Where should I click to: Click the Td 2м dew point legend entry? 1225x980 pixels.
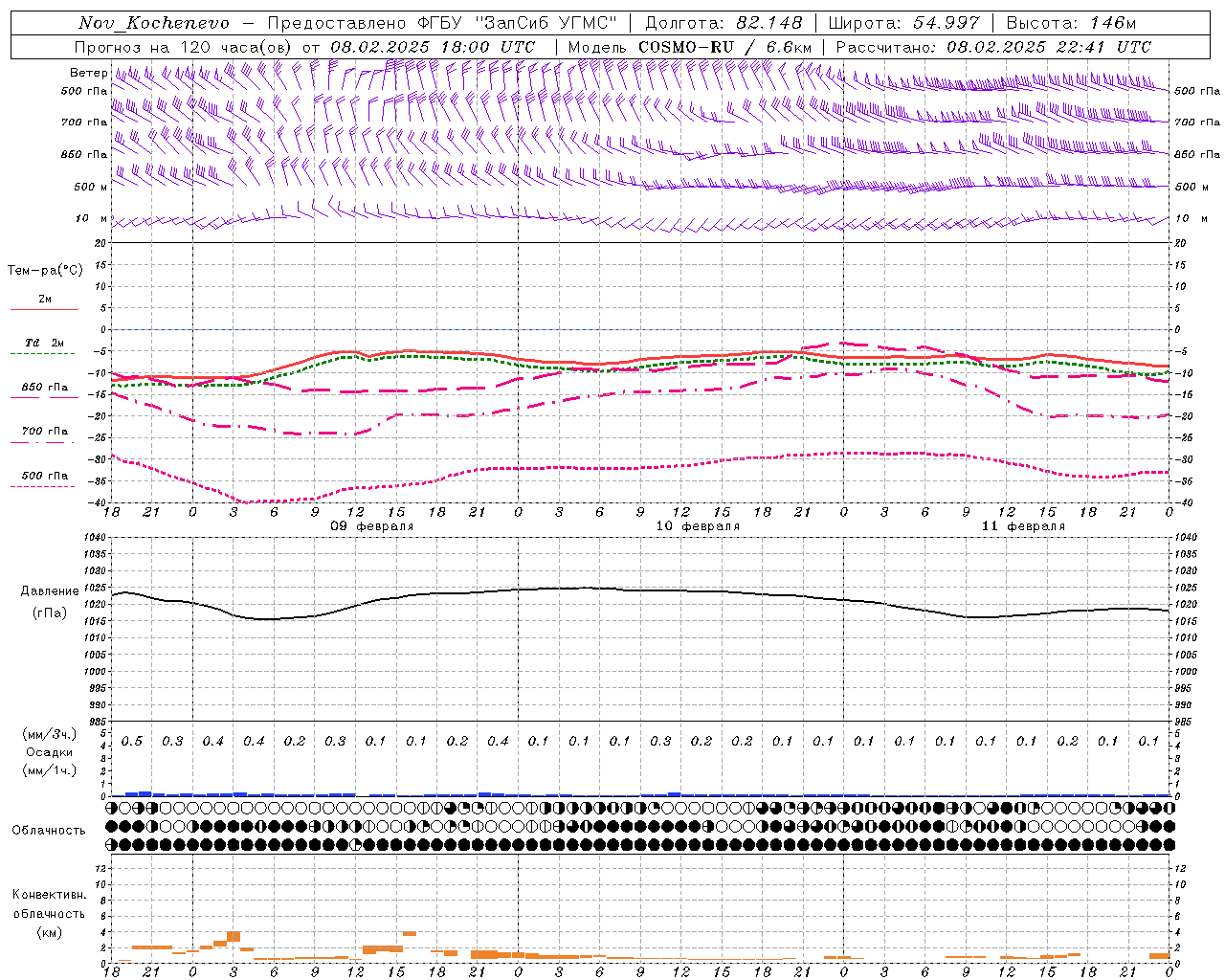pyautogui.click(x=45, y=343)
